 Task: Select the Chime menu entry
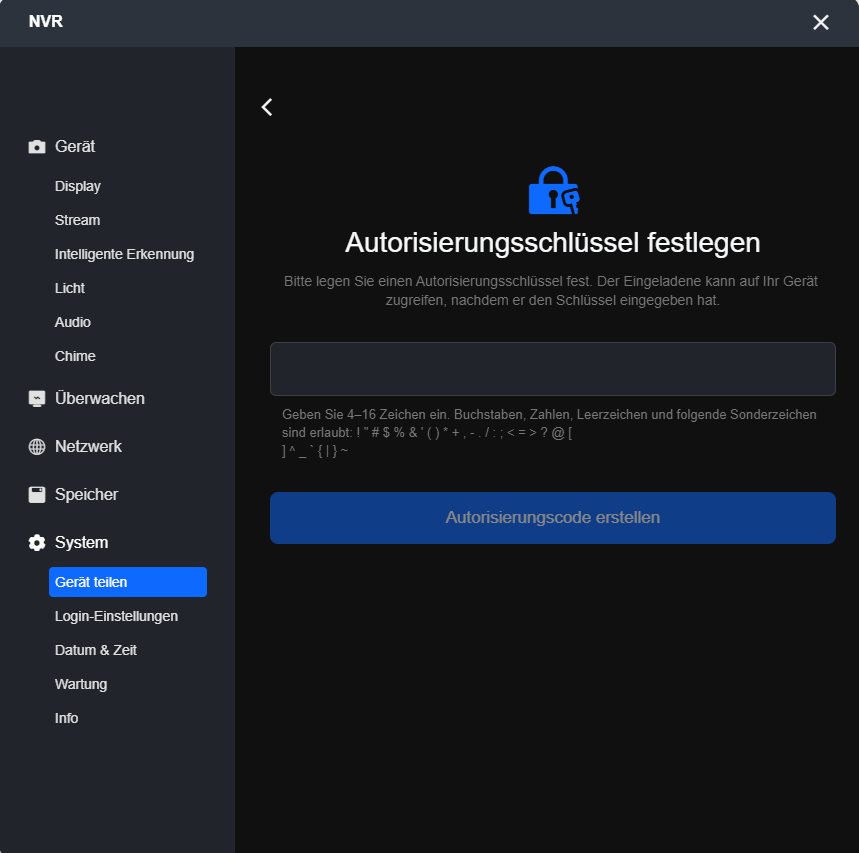tap(75, 356)
